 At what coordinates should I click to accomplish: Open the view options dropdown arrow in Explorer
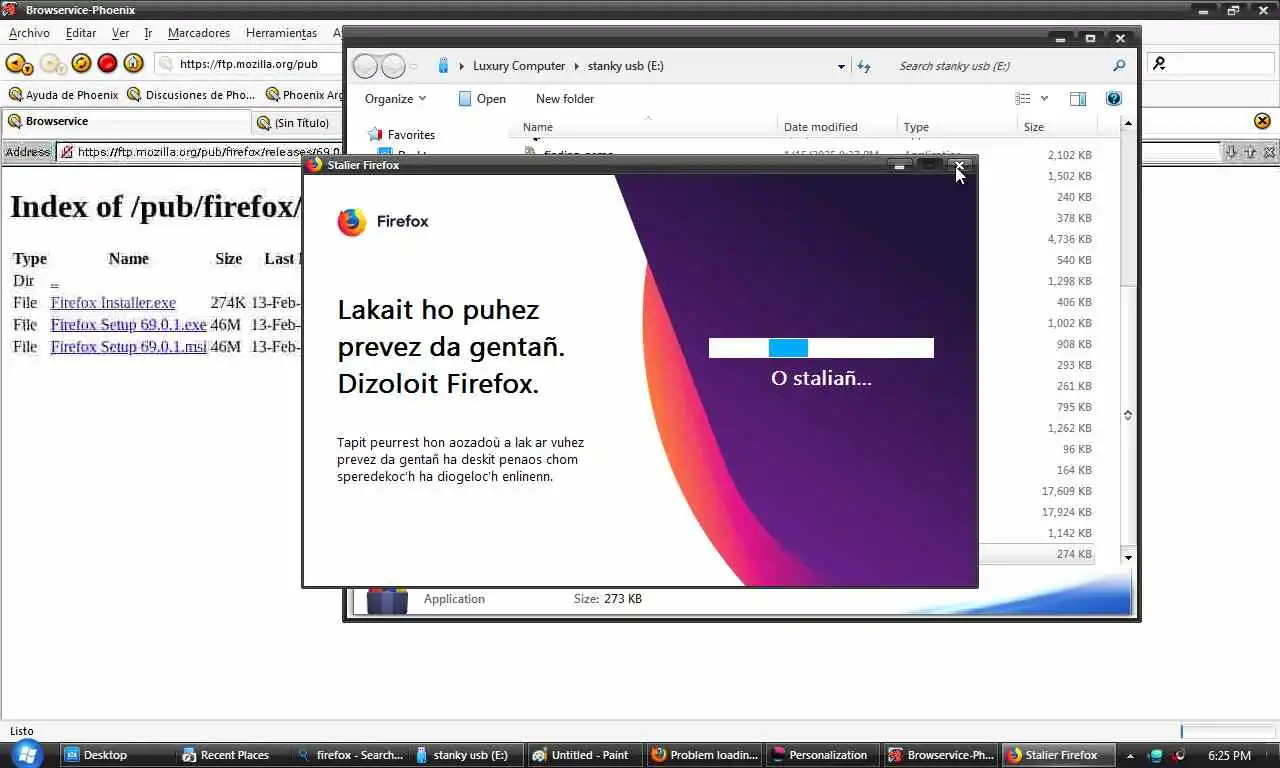1044,98
